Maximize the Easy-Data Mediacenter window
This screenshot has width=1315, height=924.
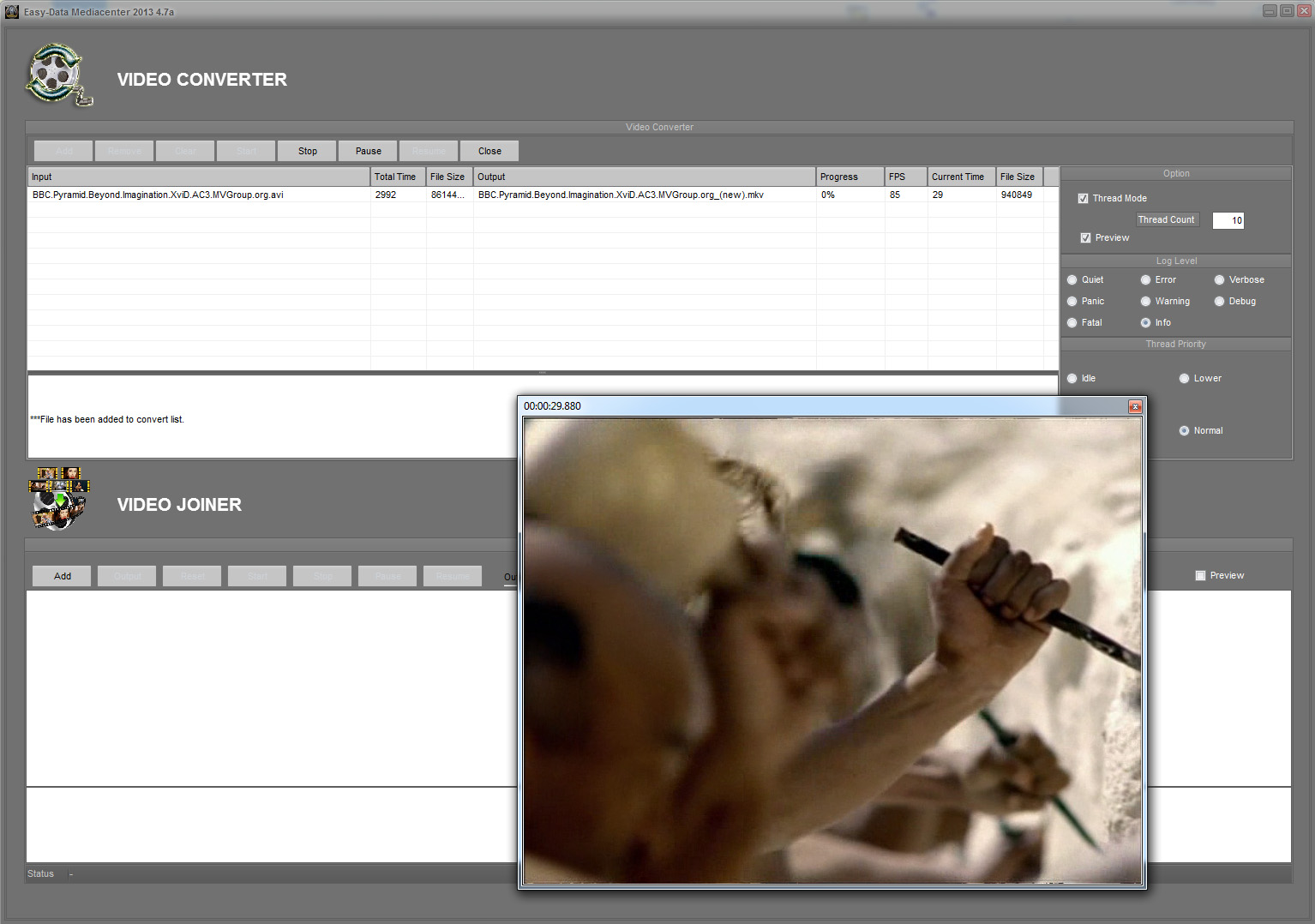pos(1287,11)
